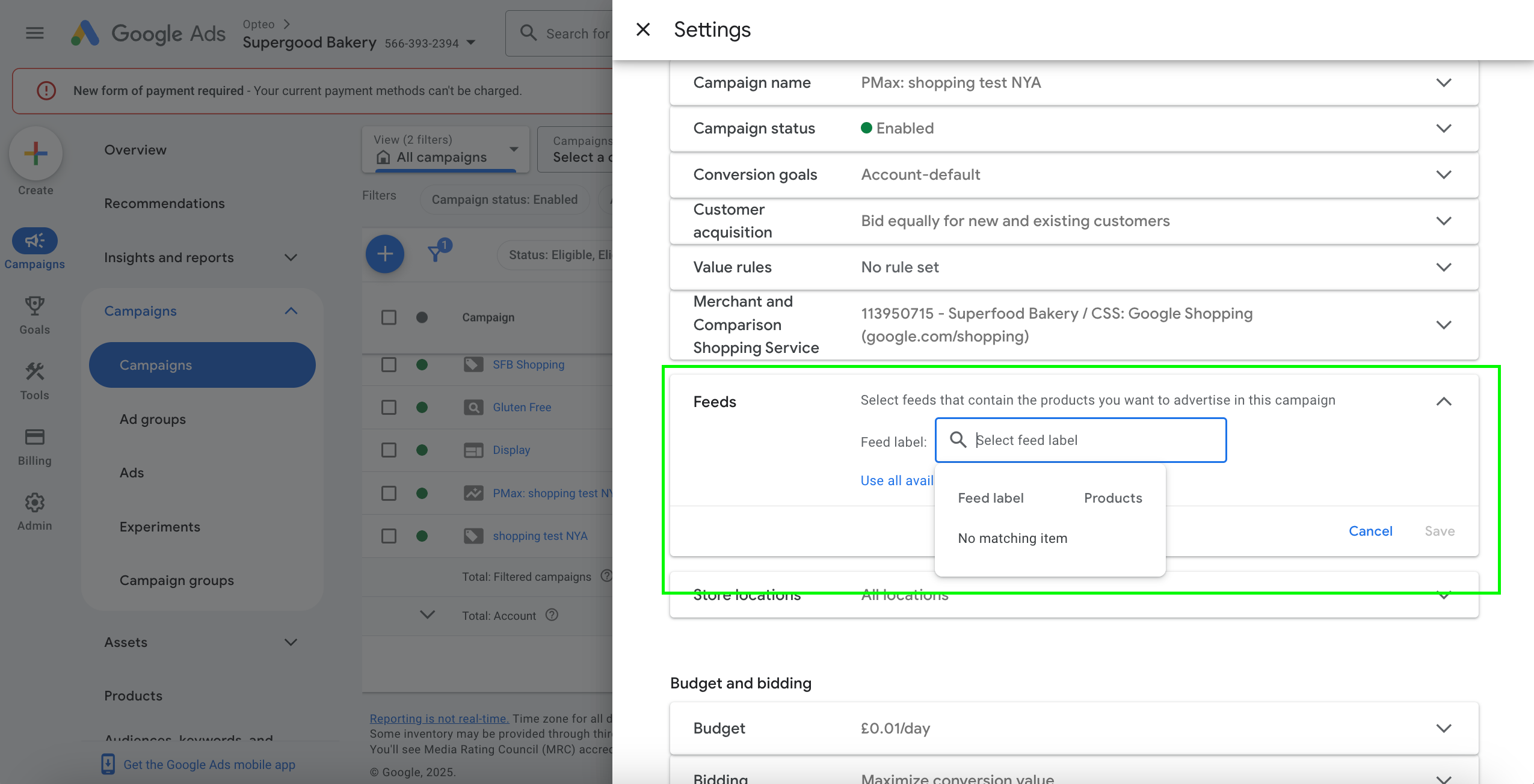Open the hamburger main menu icon
This screenshot has height=784, width=1534.
pos(35,33)
